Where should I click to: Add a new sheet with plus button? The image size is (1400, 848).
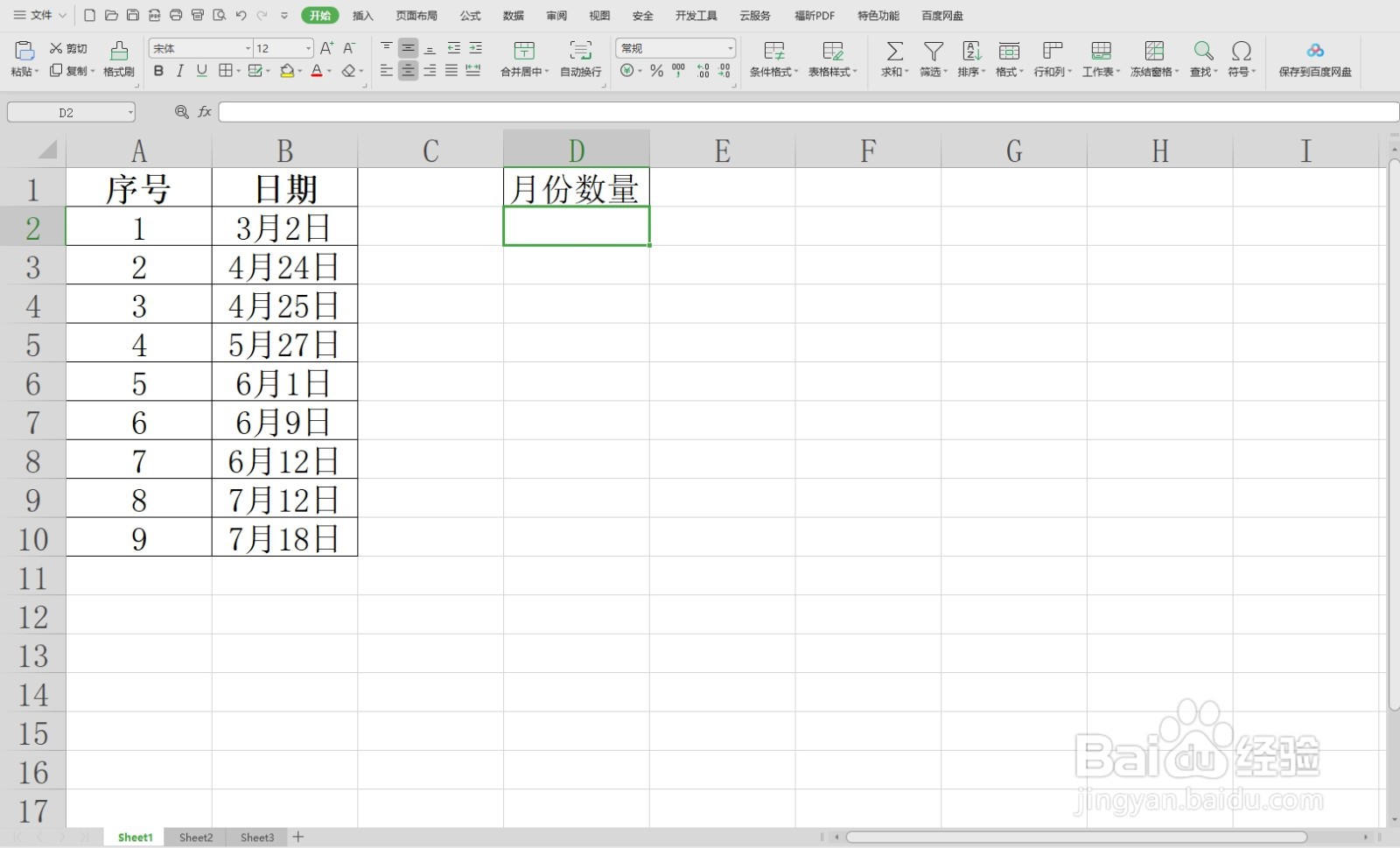(x=298, y=837)
